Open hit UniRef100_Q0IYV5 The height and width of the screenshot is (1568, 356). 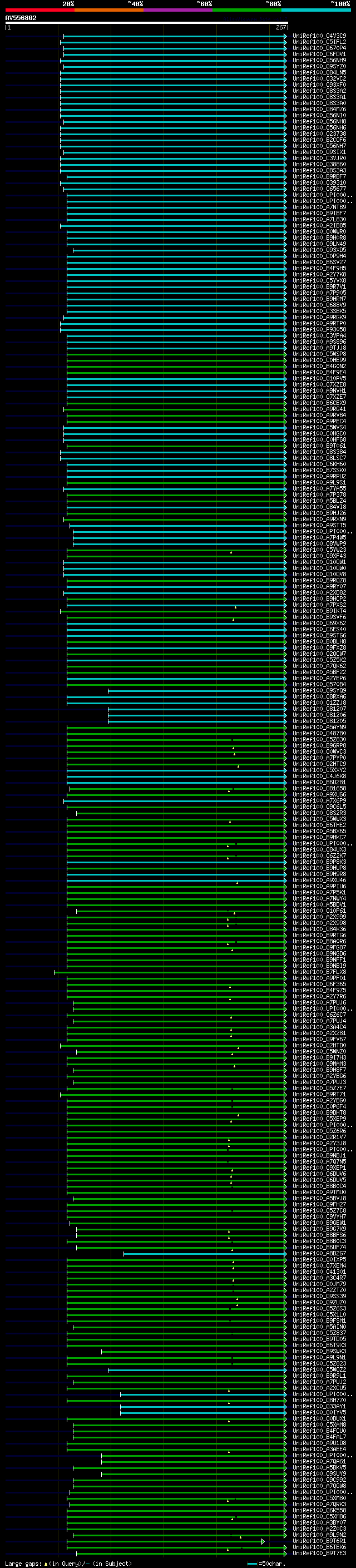pos(319,1413)
